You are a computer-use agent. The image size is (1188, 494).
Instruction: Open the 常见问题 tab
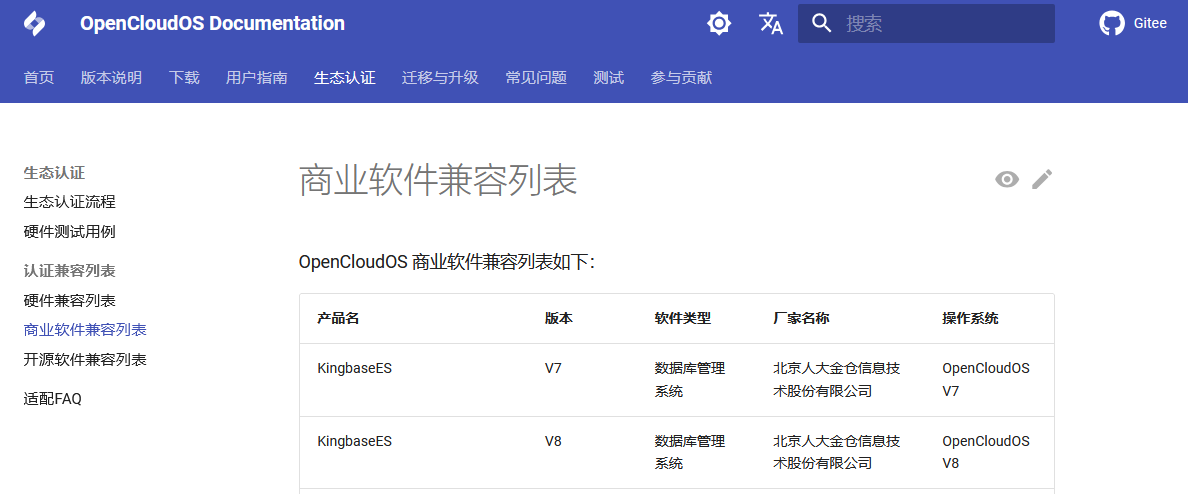536,77
